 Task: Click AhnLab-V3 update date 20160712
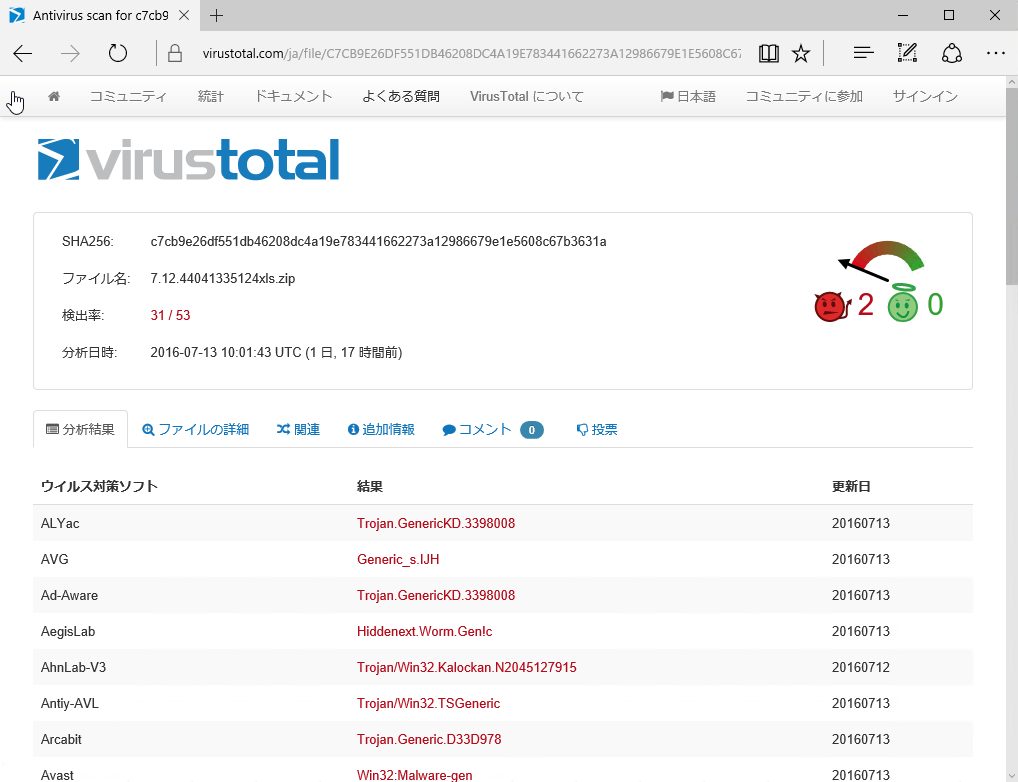(861, 668)
